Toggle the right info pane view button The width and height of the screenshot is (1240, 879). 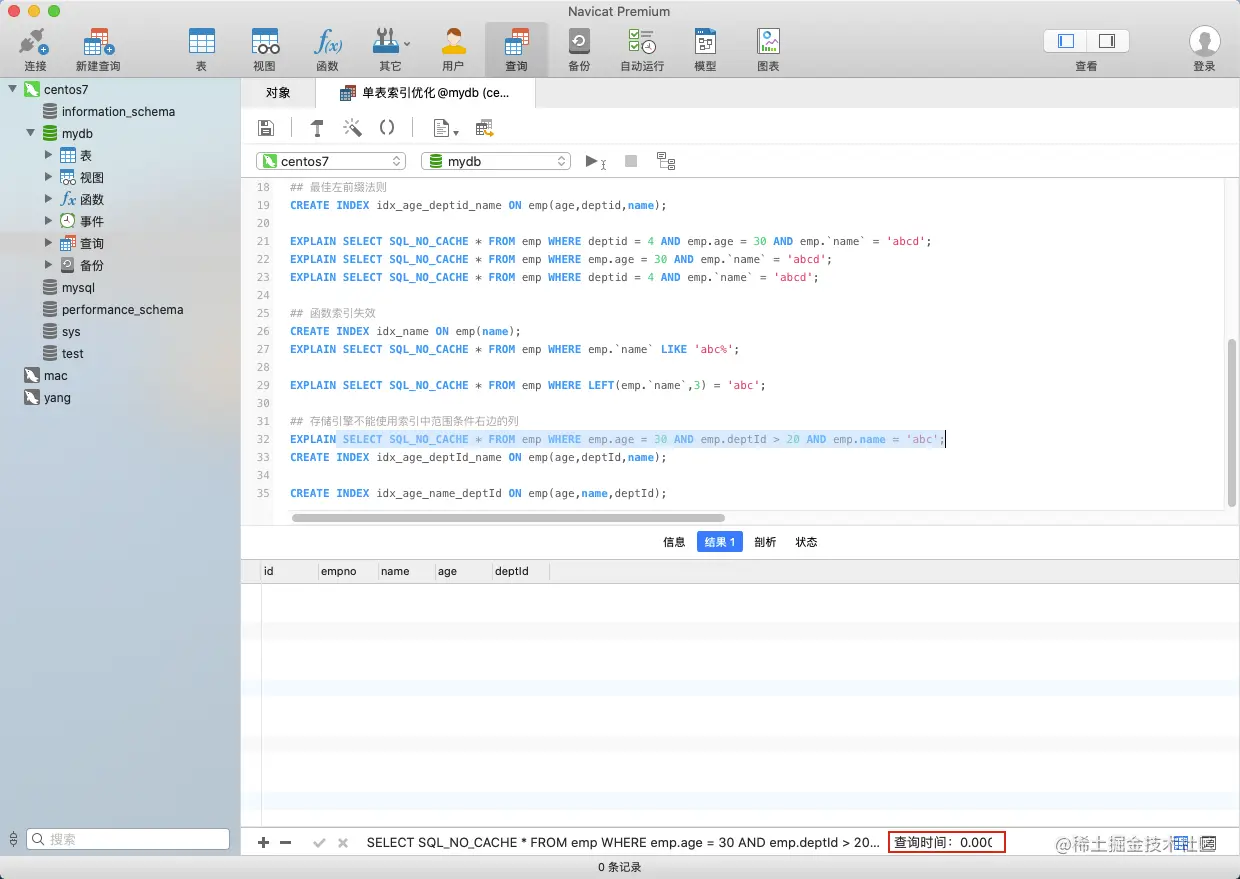click(1107, 41)
